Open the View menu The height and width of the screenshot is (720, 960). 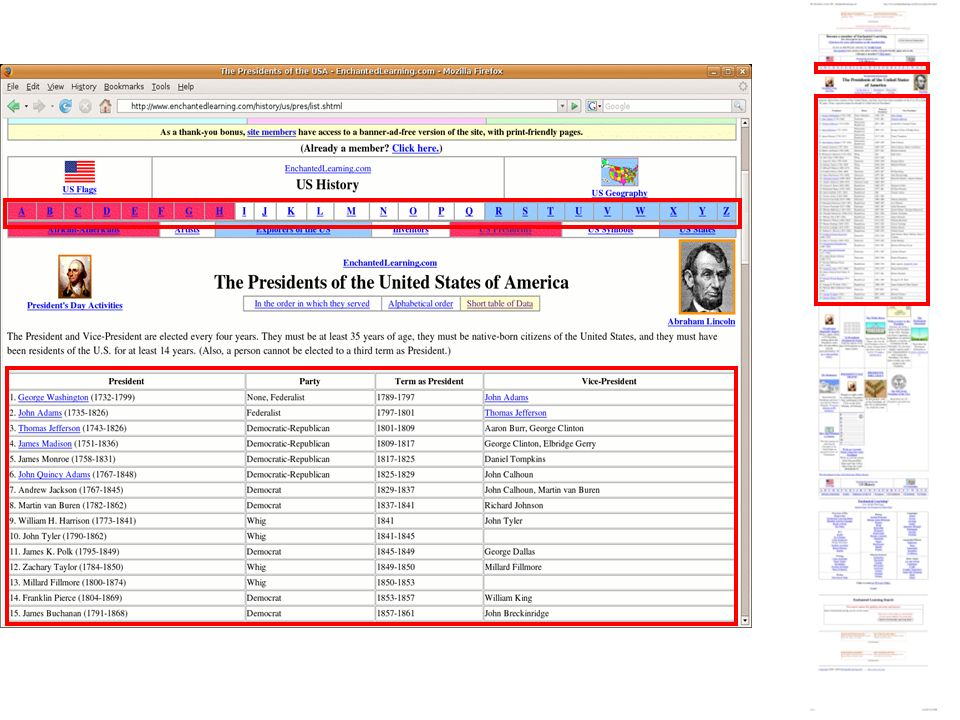56,86
